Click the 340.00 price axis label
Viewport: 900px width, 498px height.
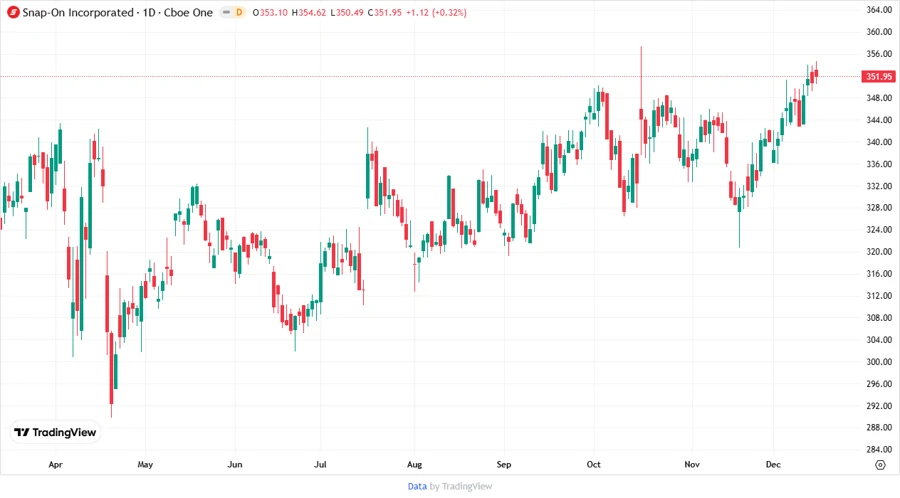tap(879, 142)
